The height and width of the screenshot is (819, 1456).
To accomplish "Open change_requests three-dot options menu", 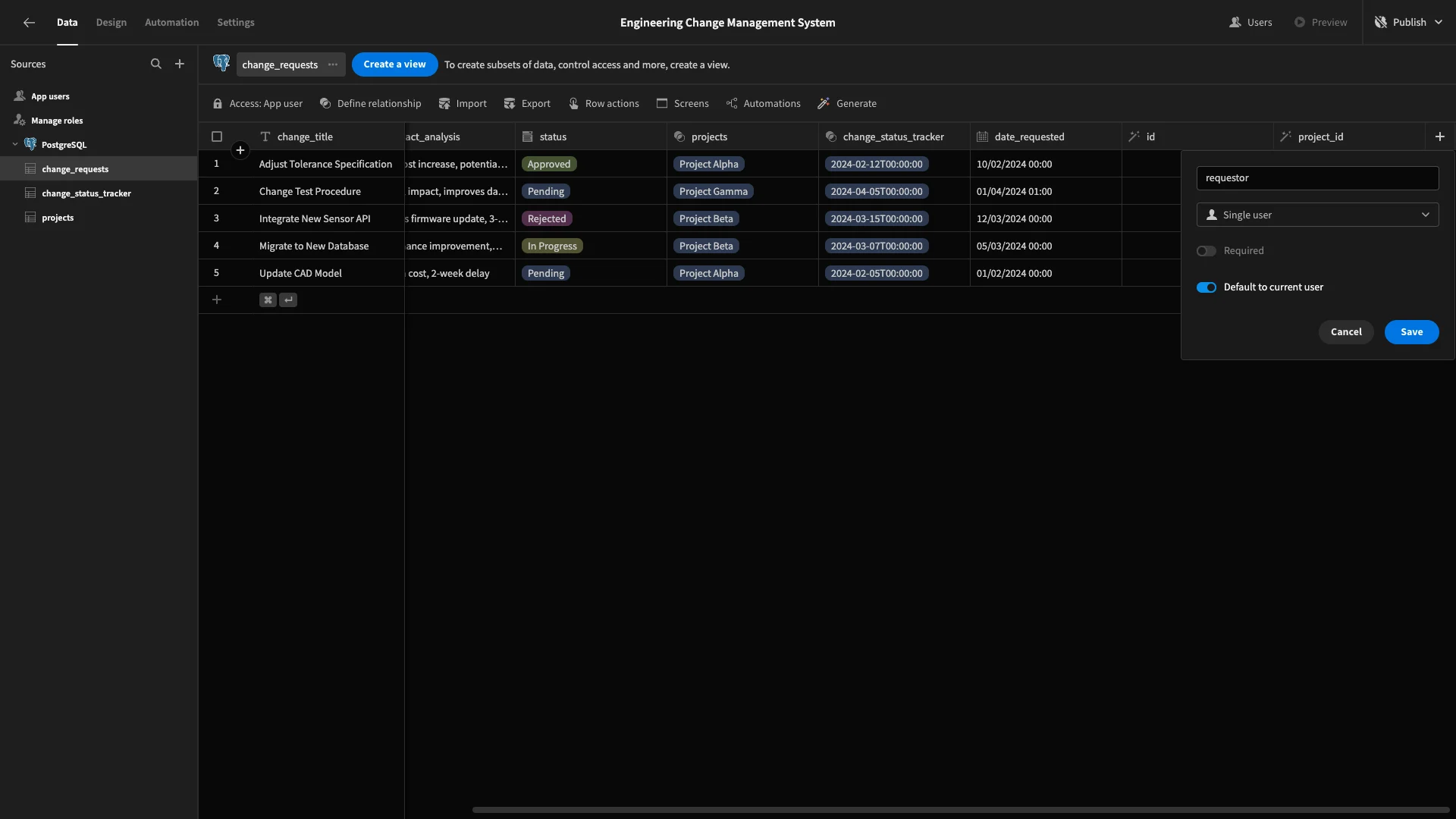I will point(333,64).
